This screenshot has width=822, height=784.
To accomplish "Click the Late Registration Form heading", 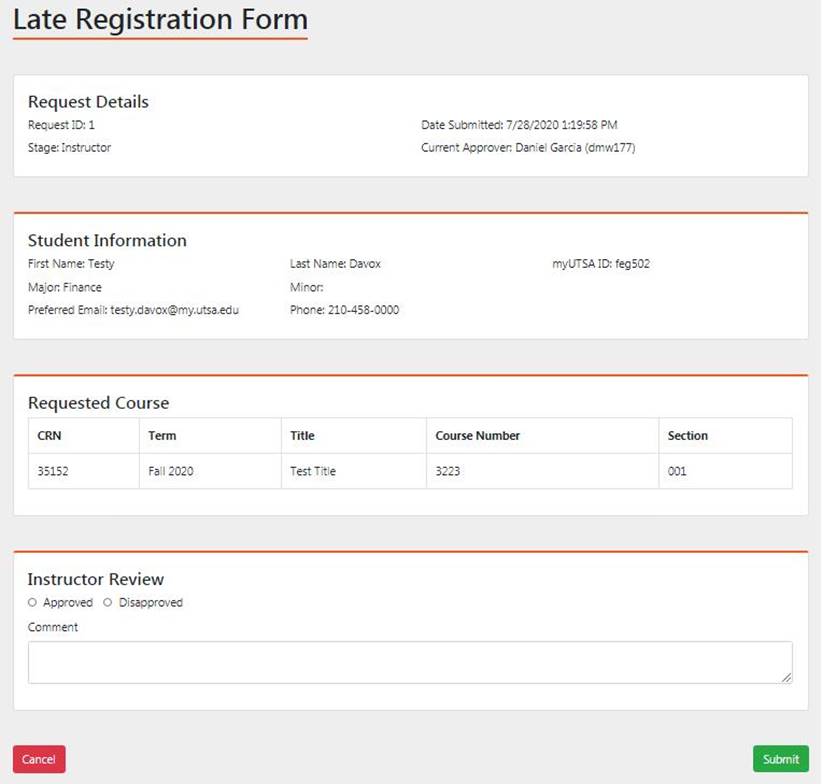I will (160, 20).
